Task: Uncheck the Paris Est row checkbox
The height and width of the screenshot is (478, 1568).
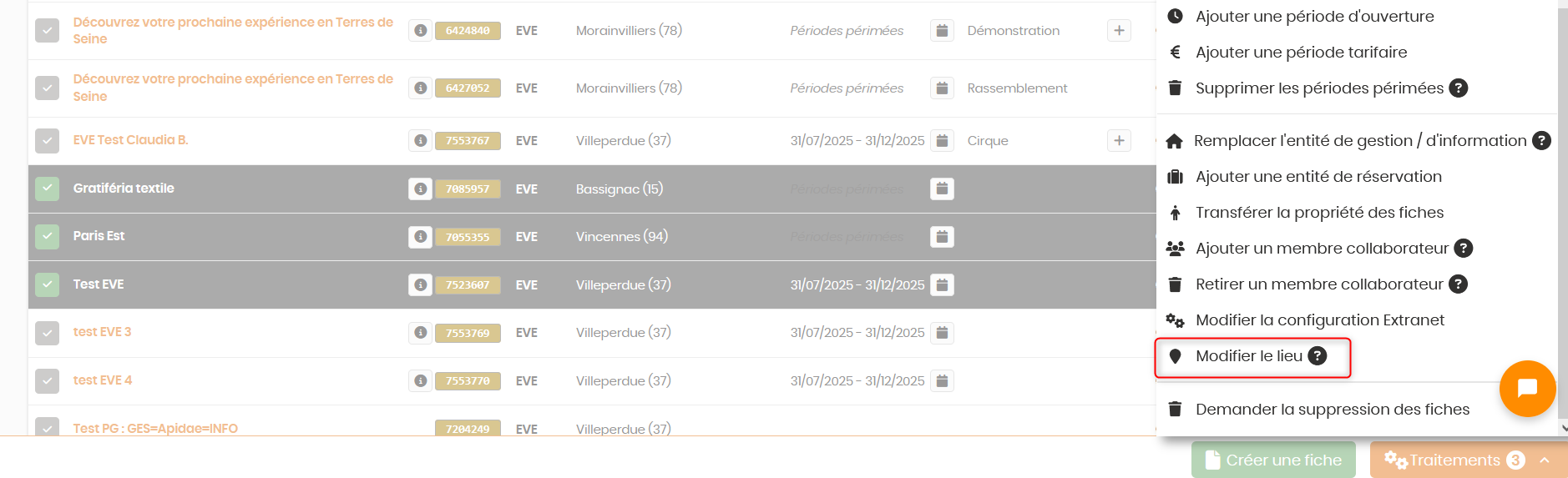Action: 48,237
